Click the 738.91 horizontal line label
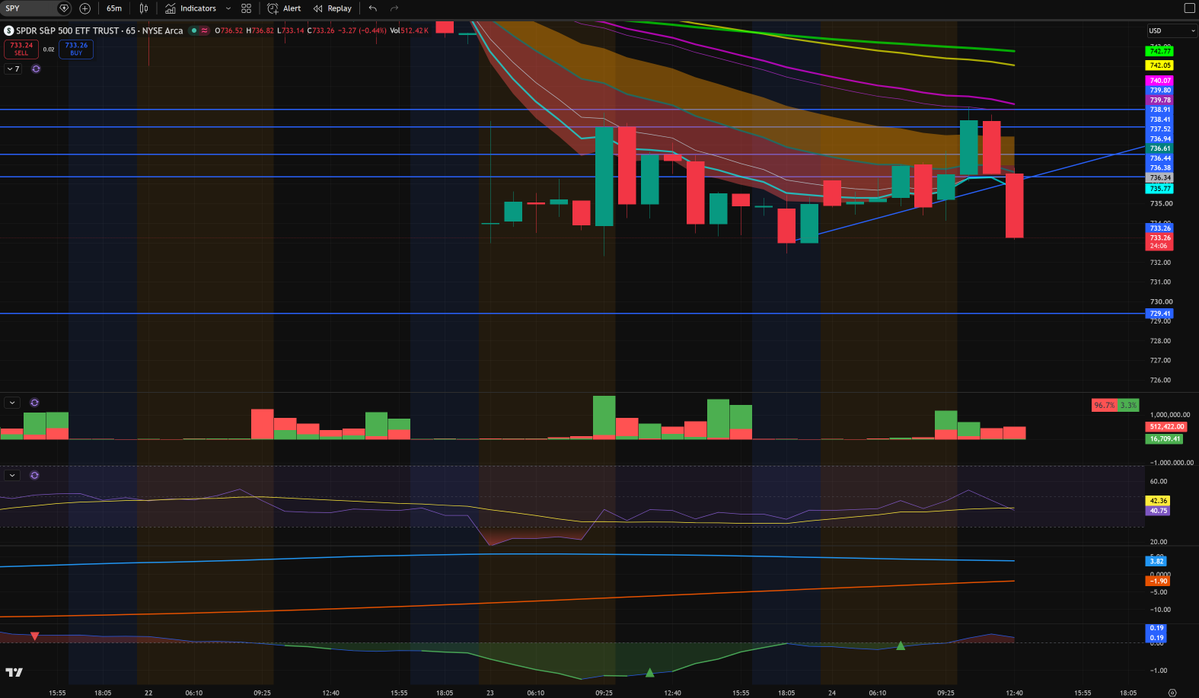The height and width of the screenshot is (698, 1199). [x=1159, y=109]
